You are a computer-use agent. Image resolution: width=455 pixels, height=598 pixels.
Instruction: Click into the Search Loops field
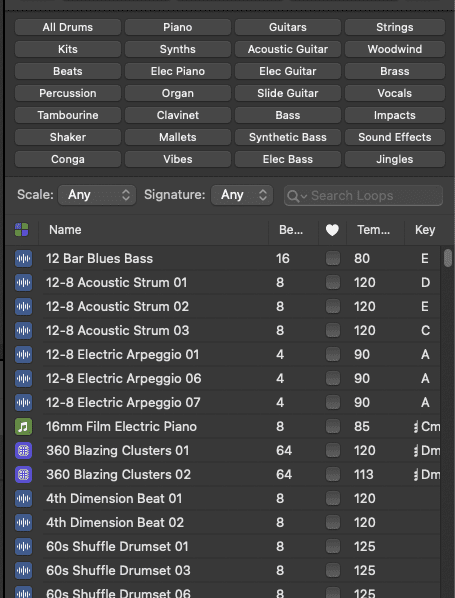point(363,196)
